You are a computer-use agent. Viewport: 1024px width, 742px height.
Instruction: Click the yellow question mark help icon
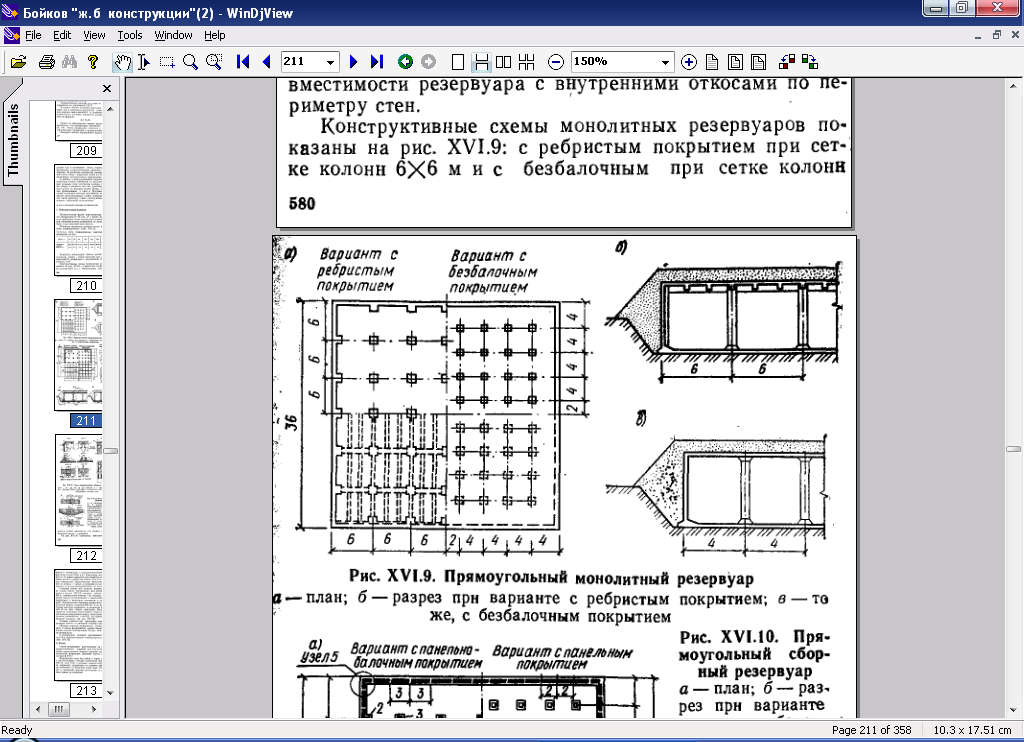(93, 62)
